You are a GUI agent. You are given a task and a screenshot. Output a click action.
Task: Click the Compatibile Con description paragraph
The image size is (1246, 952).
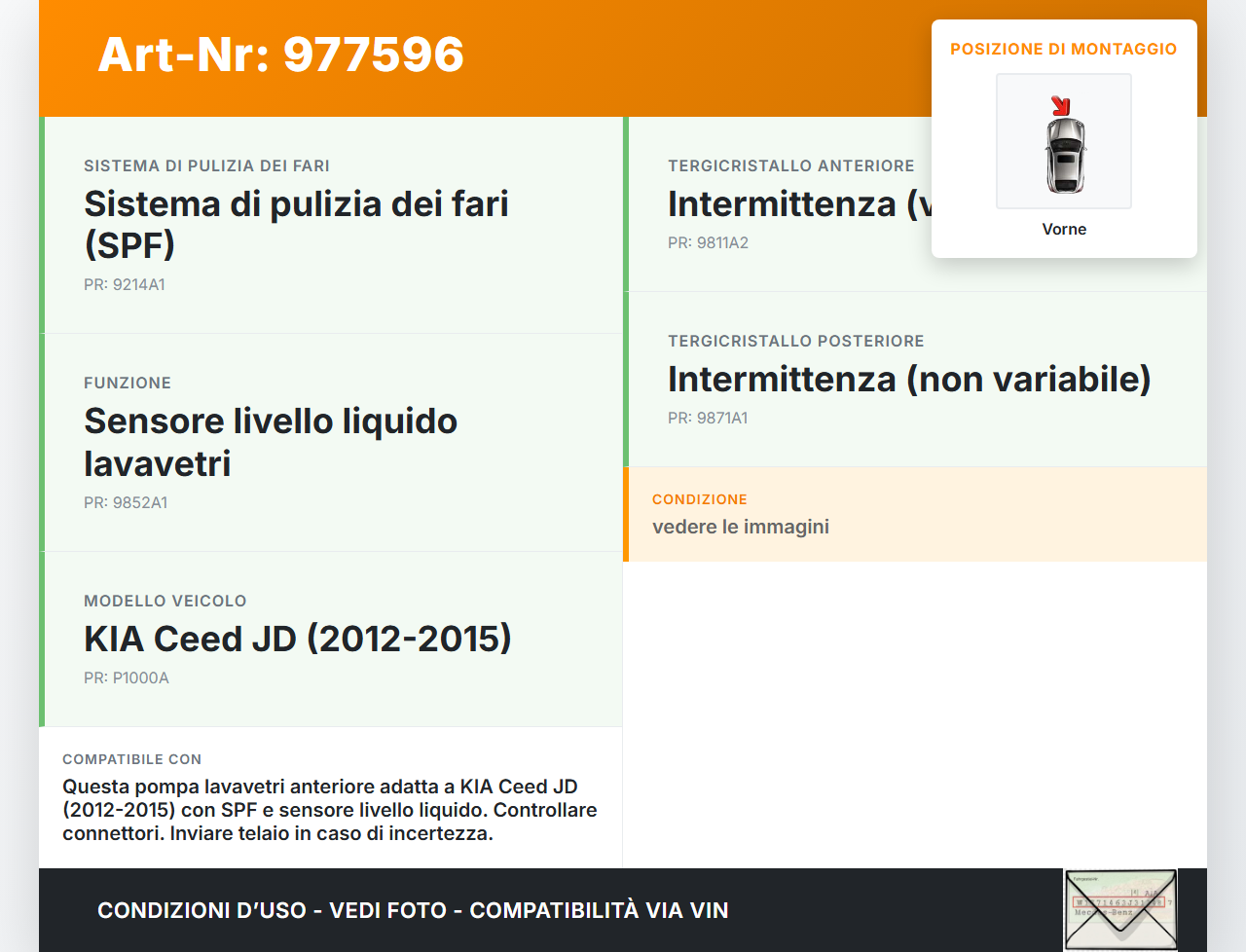tap(329, 810)
